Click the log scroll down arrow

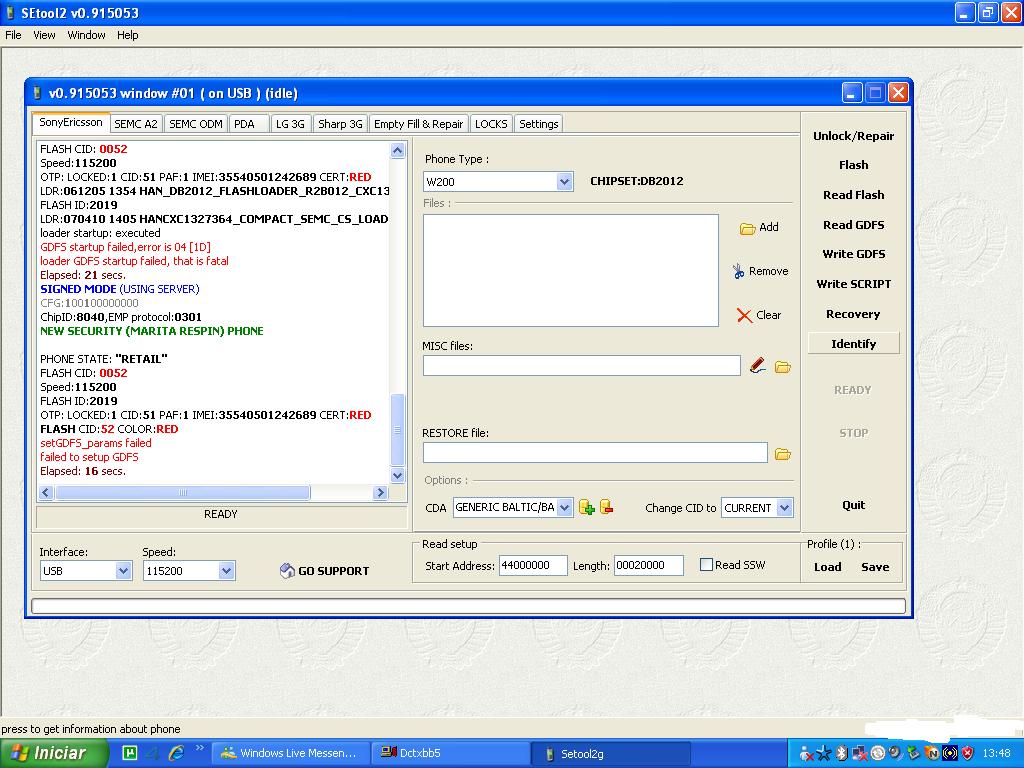point(397,475)
